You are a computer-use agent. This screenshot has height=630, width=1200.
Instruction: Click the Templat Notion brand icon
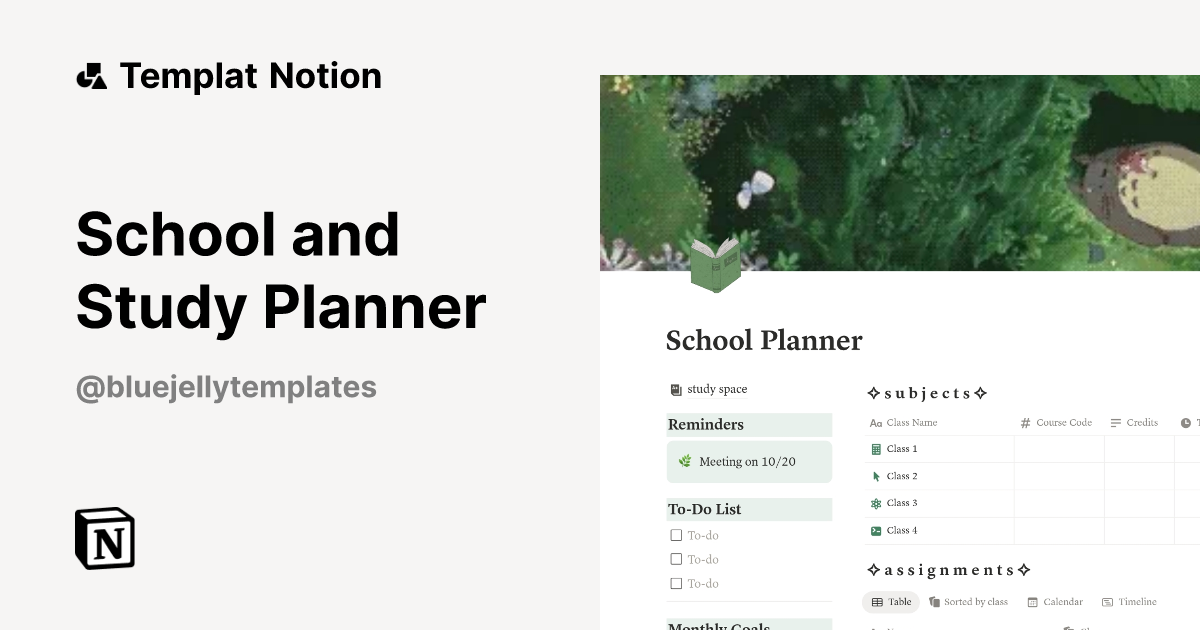pos(92,75)
